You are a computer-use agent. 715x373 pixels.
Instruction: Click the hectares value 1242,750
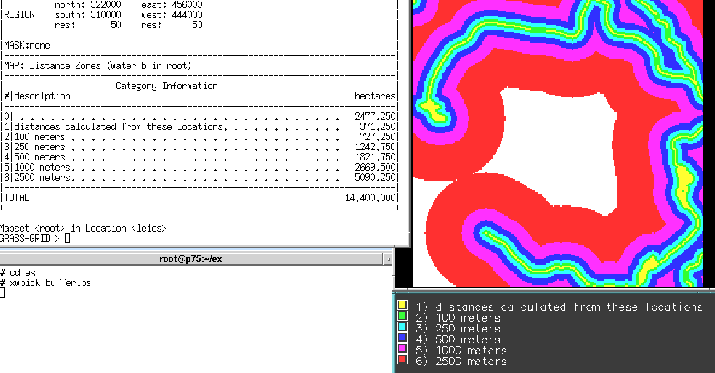pos(374,147)
